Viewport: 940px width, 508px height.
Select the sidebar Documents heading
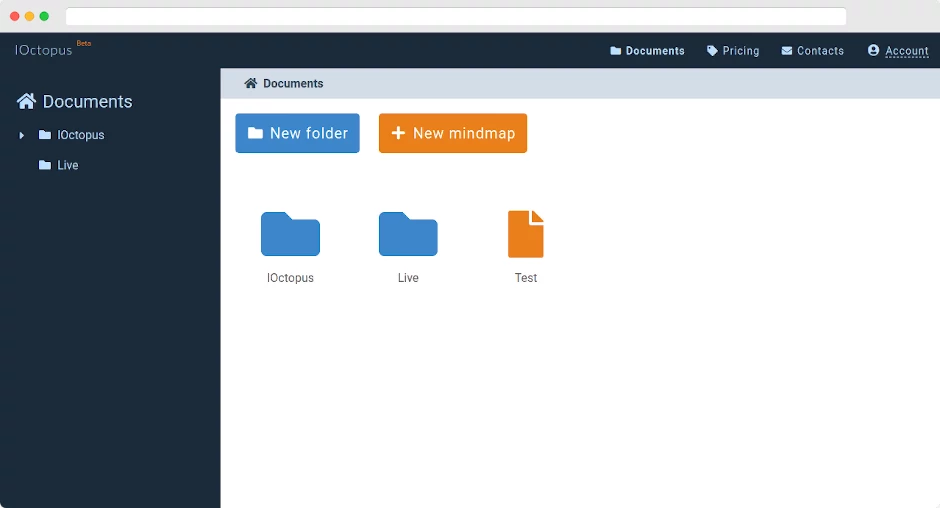point(88,101)
